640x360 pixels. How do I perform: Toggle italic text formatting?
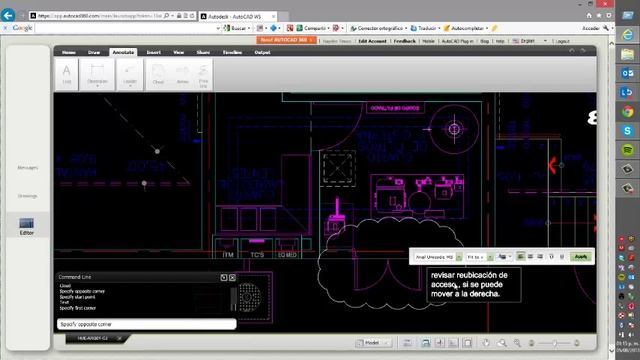551,256
